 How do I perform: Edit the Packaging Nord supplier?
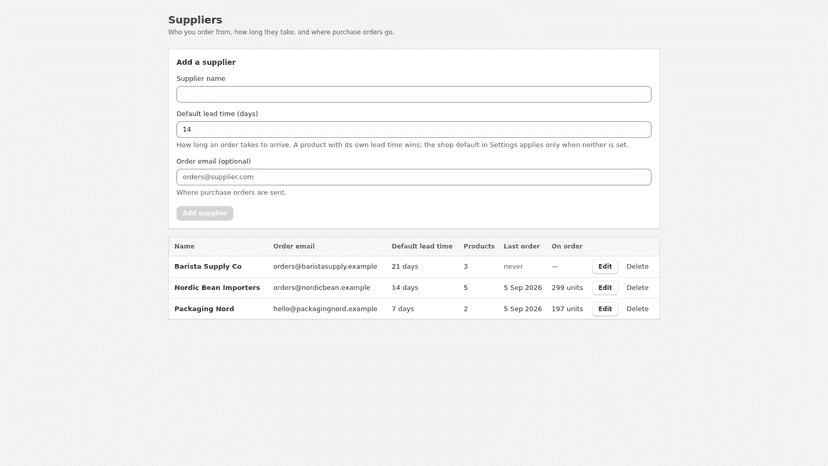(x=605, y=309)
